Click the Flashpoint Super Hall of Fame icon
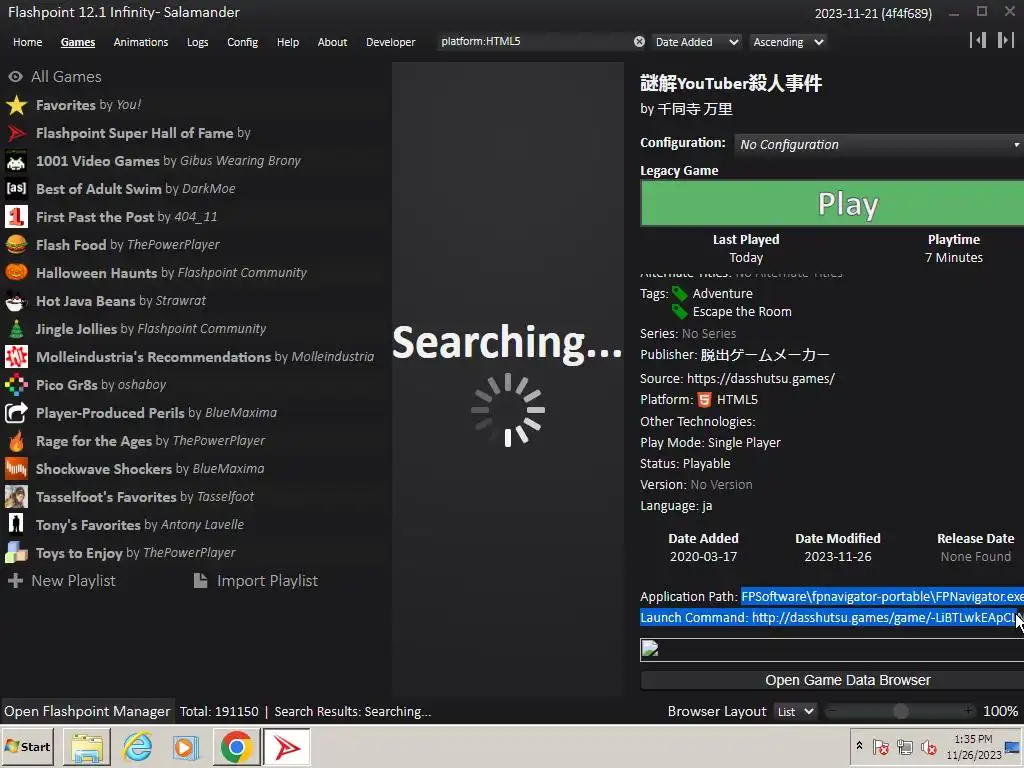1024x768 pixels. tap(16, 133)
